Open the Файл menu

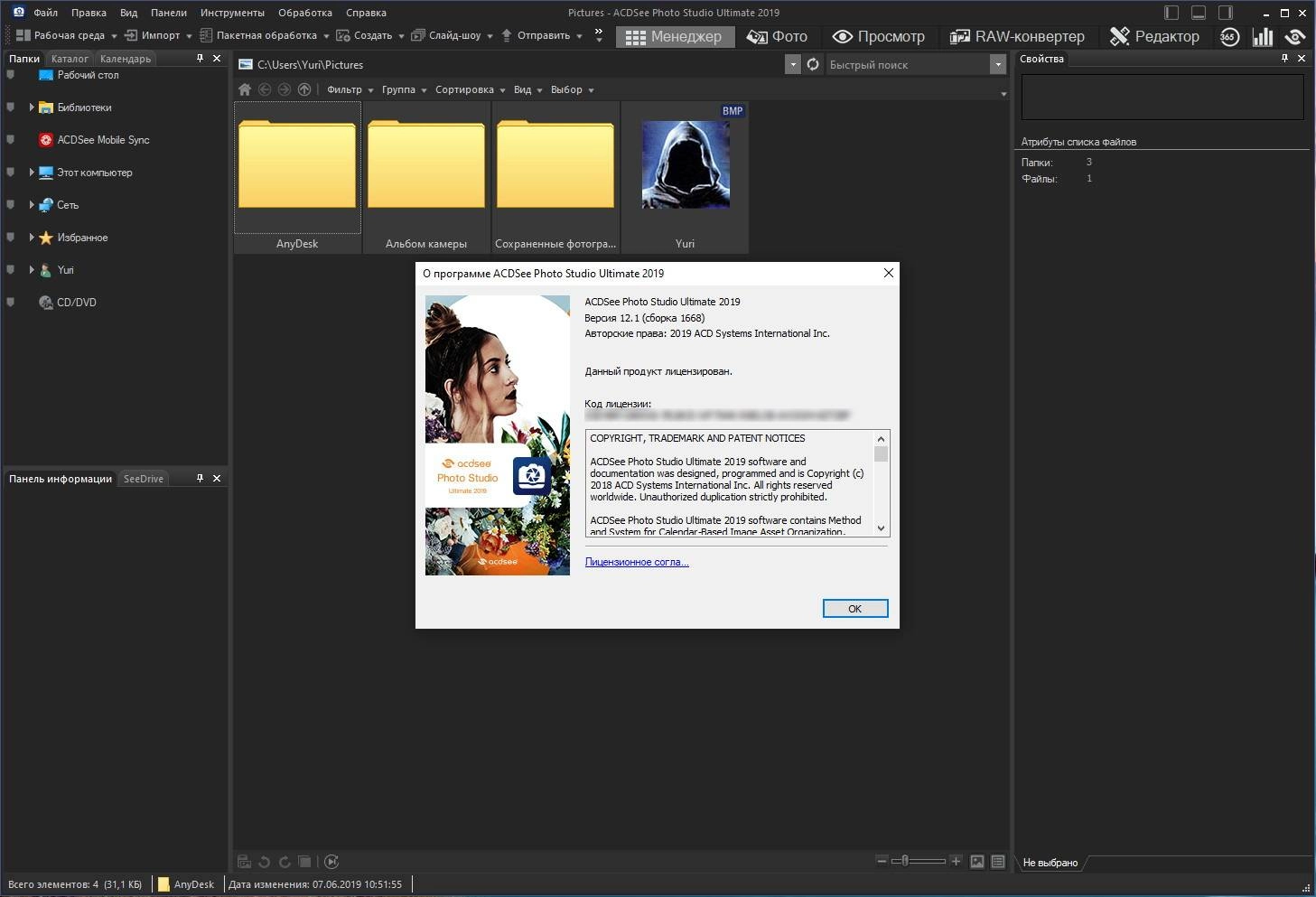click(45, 13)
